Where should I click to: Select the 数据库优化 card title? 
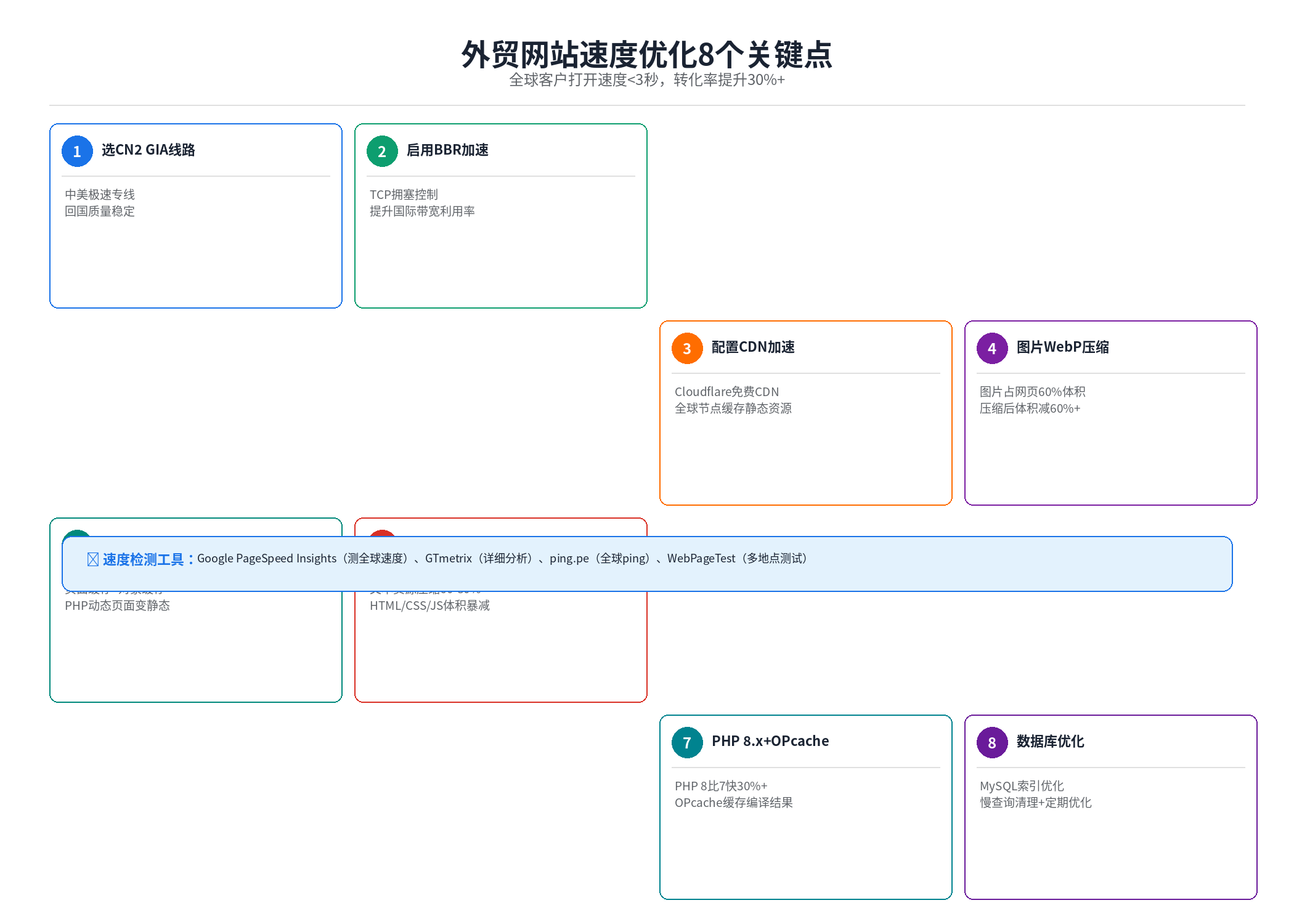(x=1051, y=742)
